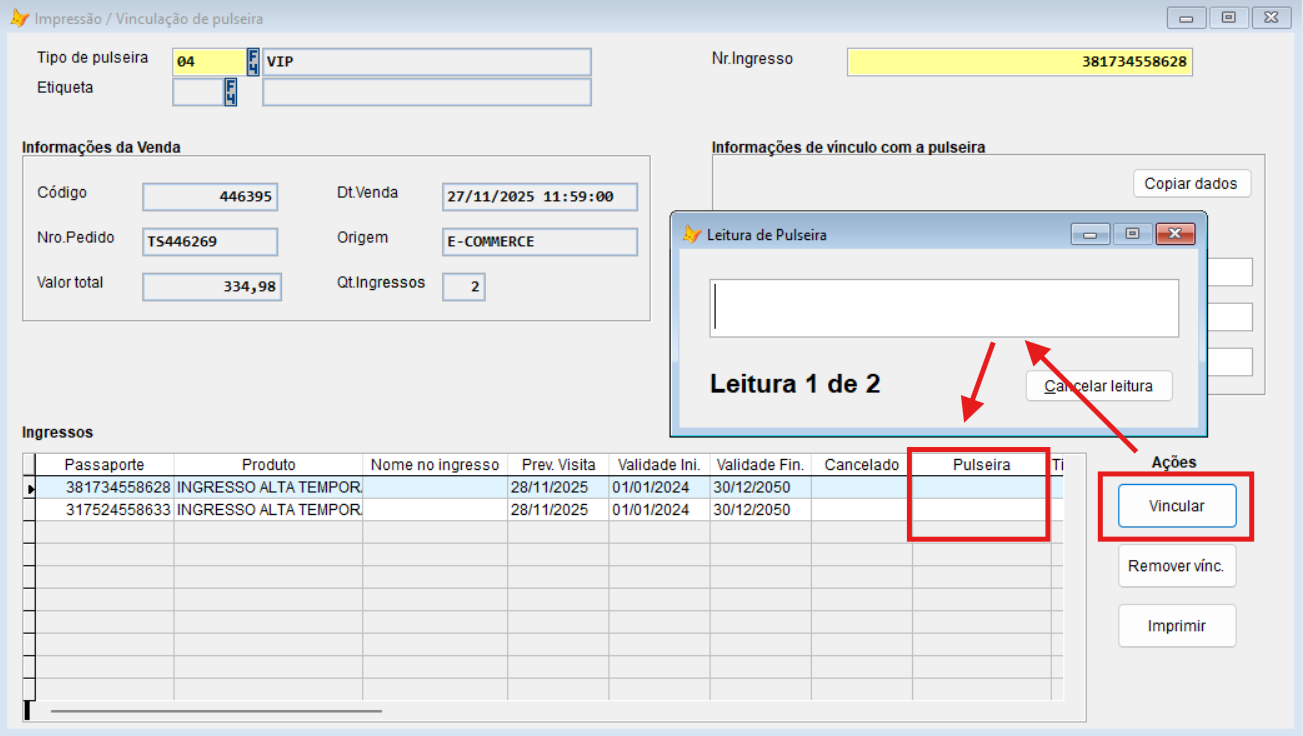This screenshot has height=736, width=1303.
Task: Click the Passaporte column header
Action: pyautogui.click(x=105, y=465)
